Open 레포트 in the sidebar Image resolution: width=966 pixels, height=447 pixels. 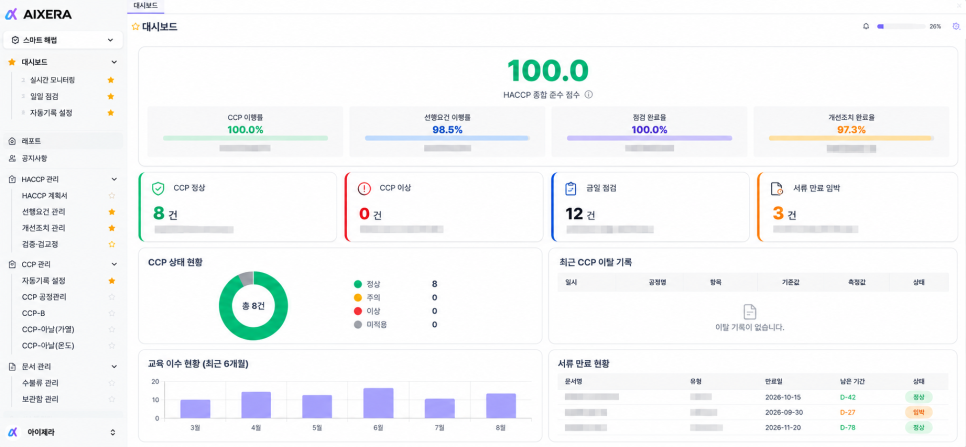coord(63,141)
